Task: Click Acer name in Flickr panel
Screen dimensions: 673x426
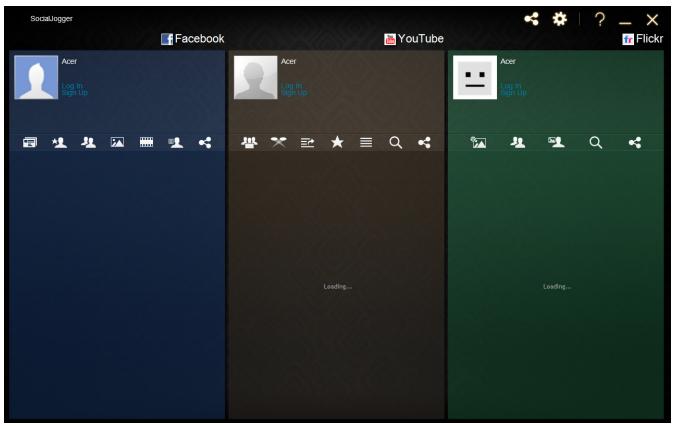Action: point(508,61)
